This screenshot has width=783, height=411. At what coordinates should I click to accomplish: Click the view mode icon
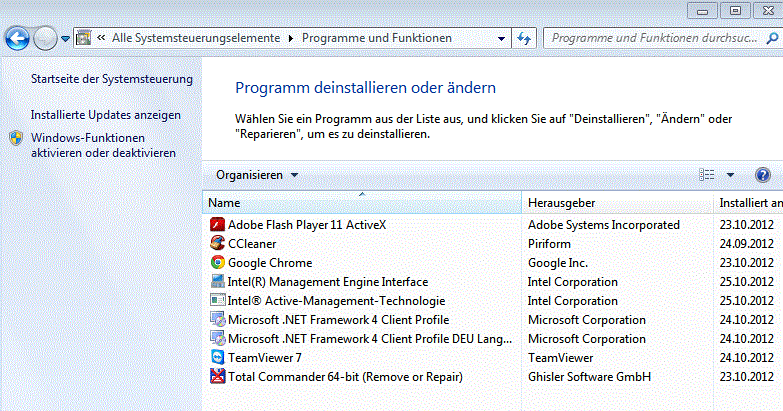[x=706, y=175]
